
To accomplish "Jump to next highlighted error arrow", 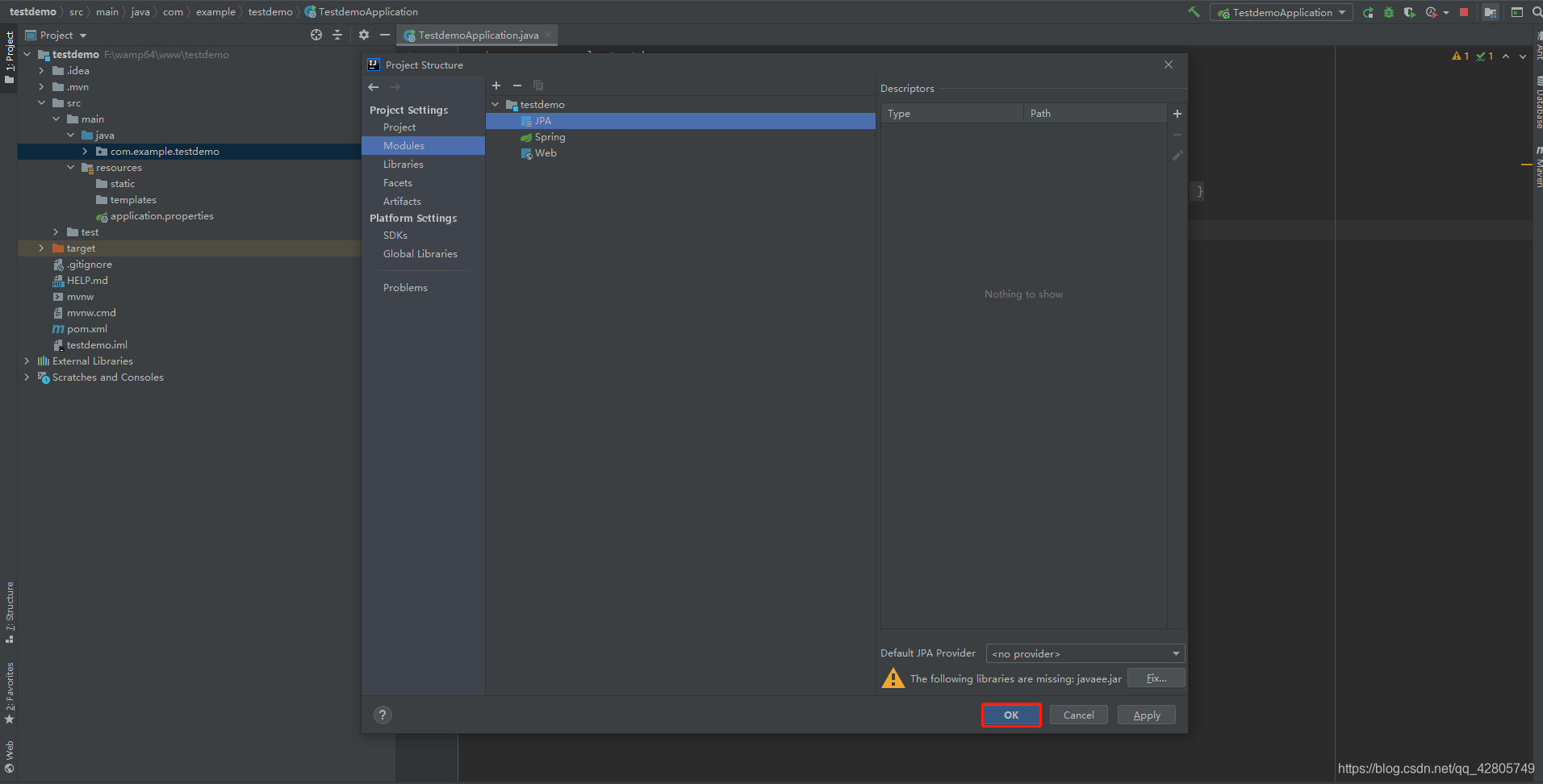I will 1523,56.
